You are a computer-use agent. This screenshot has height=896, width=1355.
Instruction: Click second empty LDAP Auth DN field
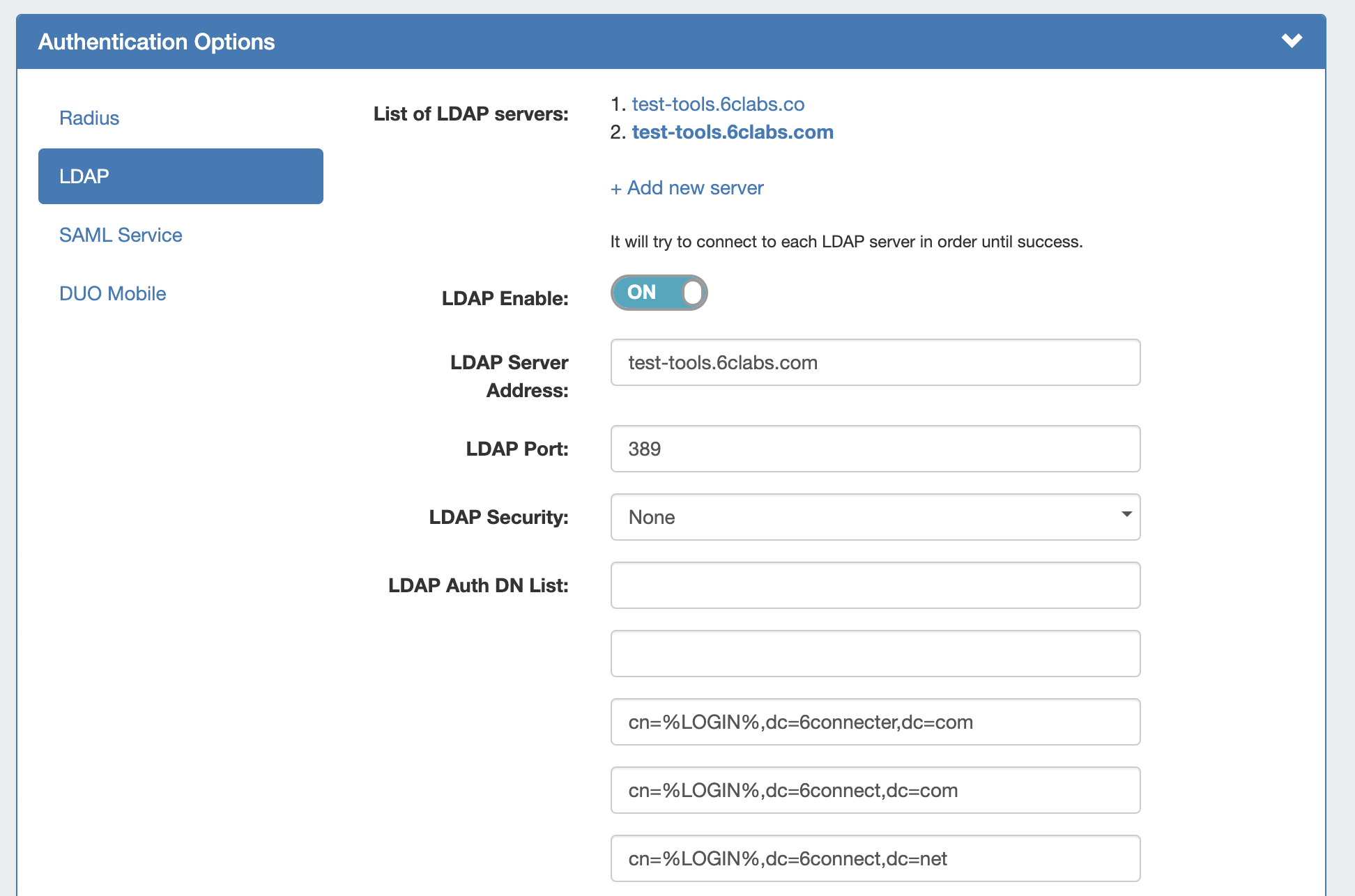click(x=875, y=654)
